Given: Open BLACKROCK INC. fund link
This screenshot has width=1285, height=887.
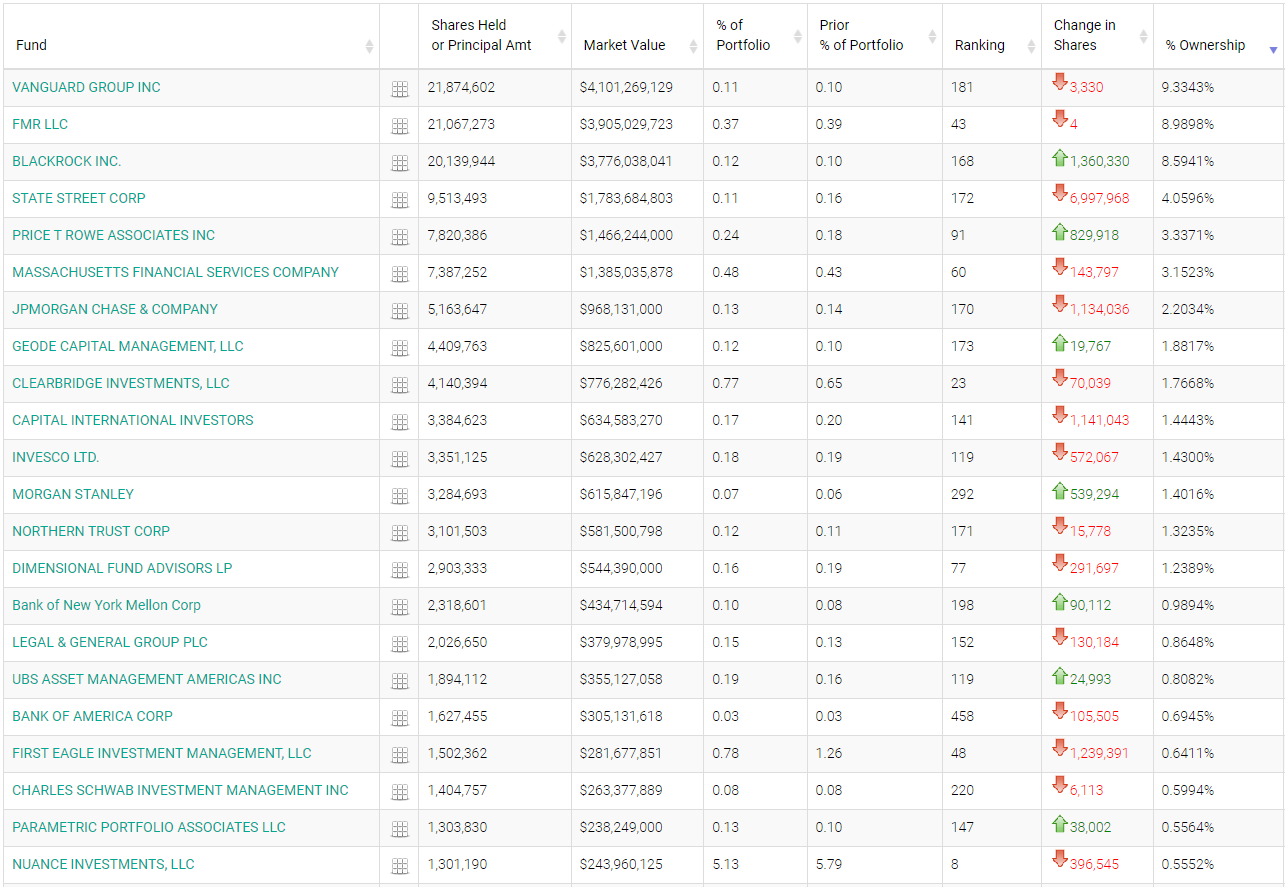Looking at the screenshot, I should pos(67,161).
